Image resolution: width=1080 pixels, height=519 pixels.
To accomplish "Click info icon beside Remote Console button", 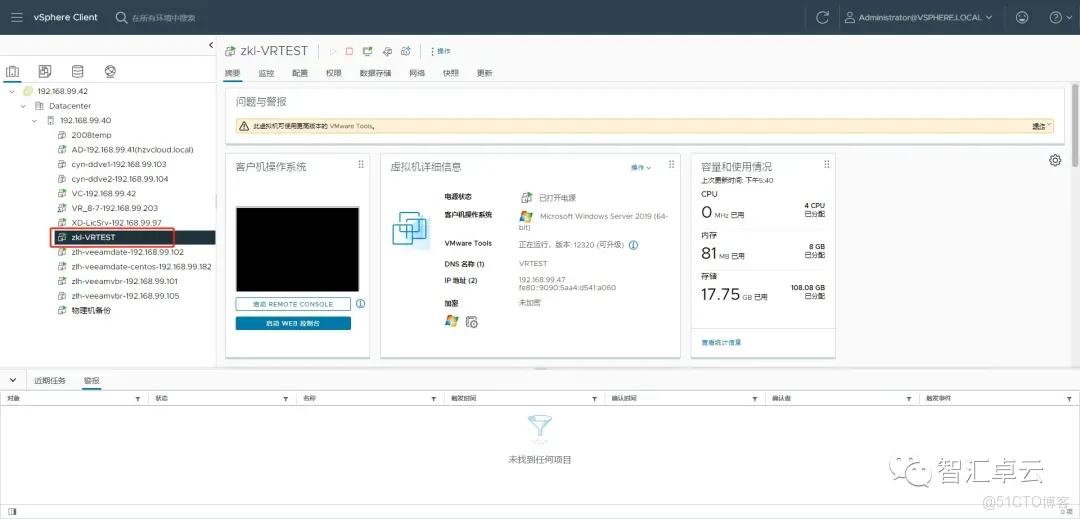I will click(360, 304).
